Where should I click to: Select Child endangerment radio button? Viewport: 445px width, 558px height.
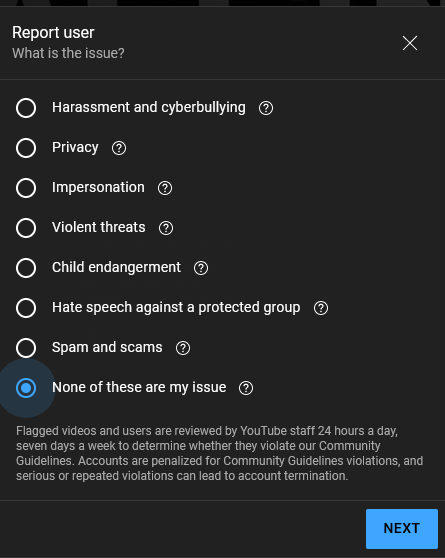coord(26,268)
